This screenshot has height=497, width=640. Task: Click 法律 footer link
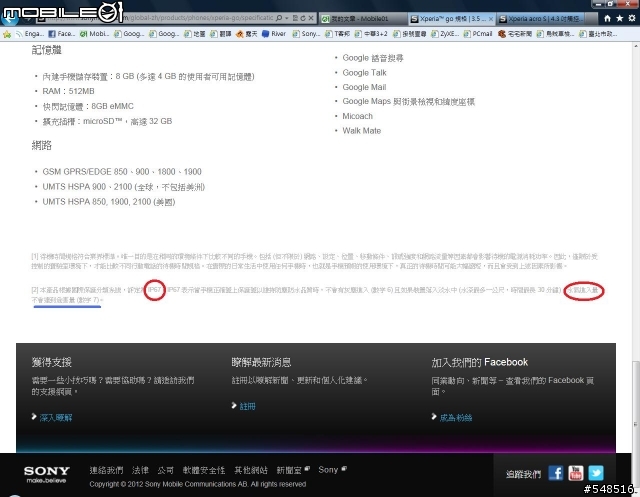coord(140,470)
